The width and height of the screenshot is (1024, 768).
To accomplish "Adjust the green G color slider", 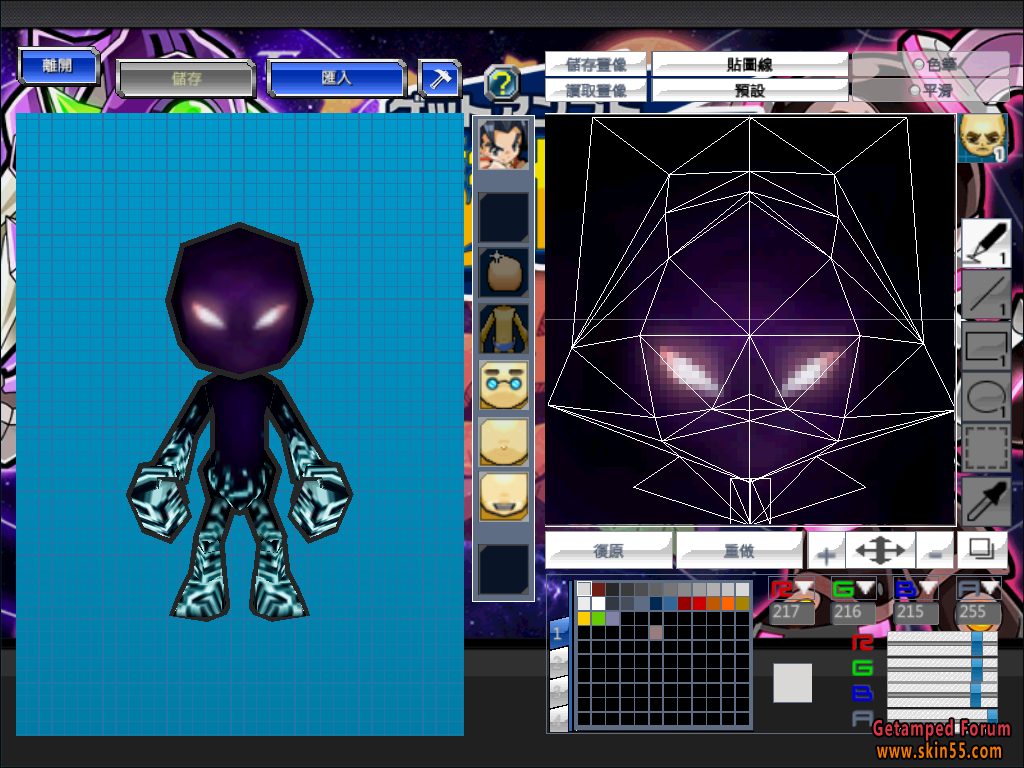I will click(942, 668).
